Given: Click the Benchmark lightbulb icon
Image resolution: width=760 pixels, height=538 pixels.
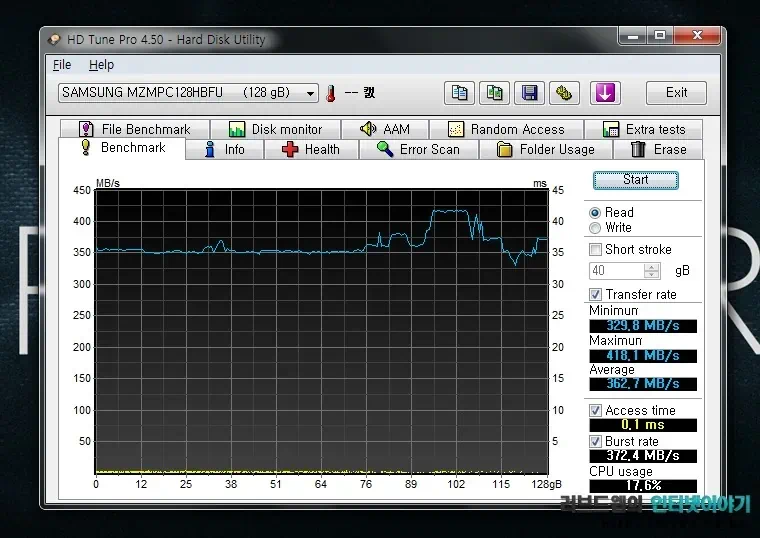Looking at the screenshot, I should tap(86, 147).
